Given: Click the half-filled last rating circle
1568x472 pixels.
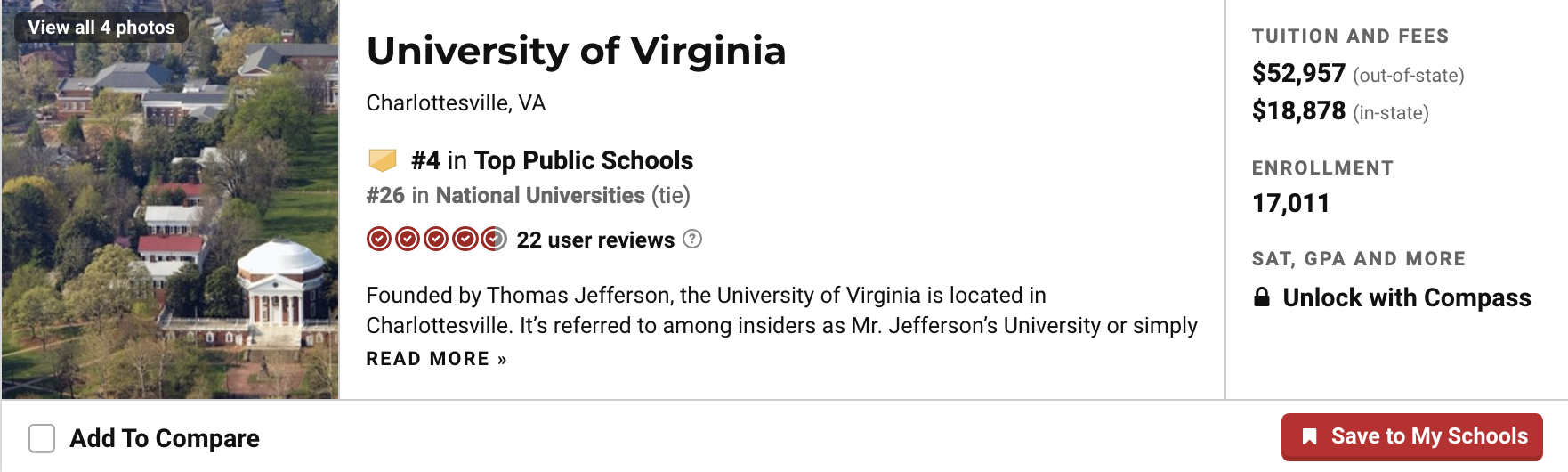Looking at the screenshot, I should (494, 240).
